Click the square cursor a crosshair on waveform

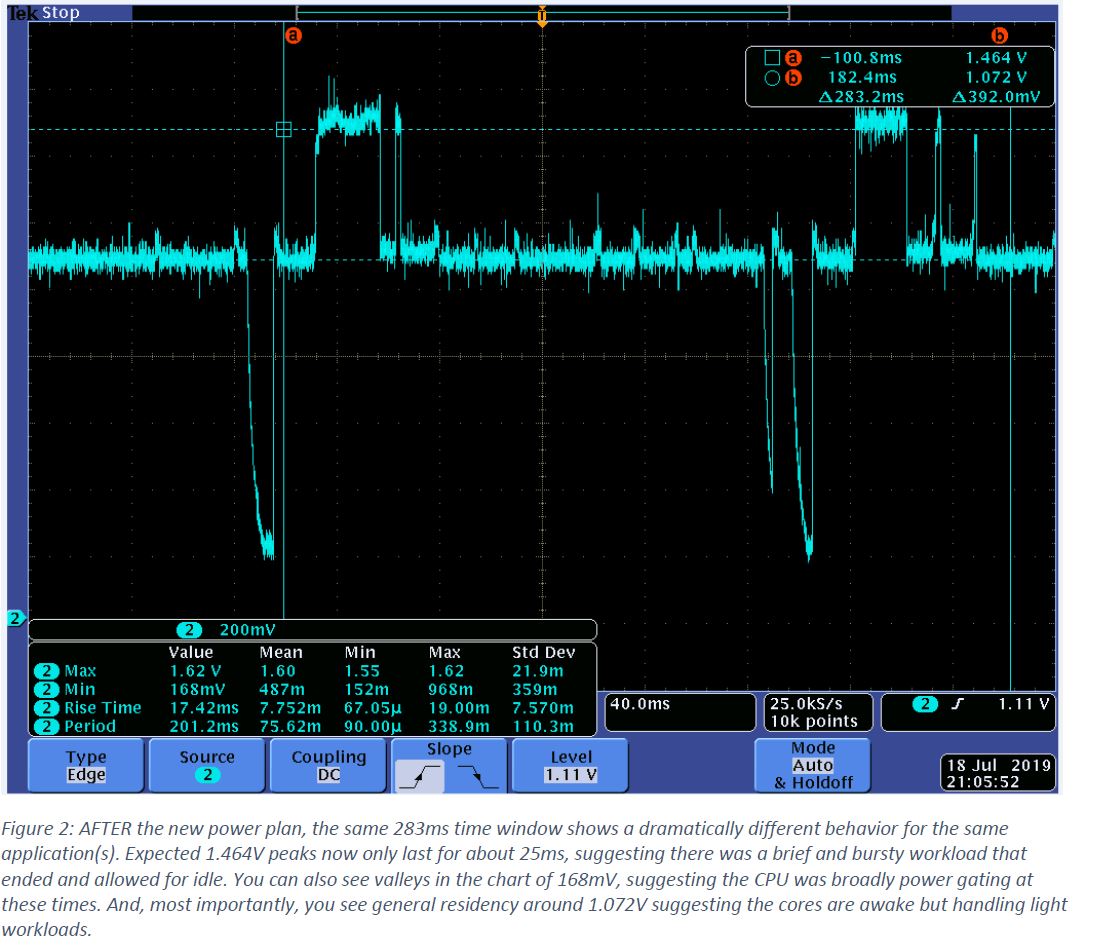coord(284,129)
